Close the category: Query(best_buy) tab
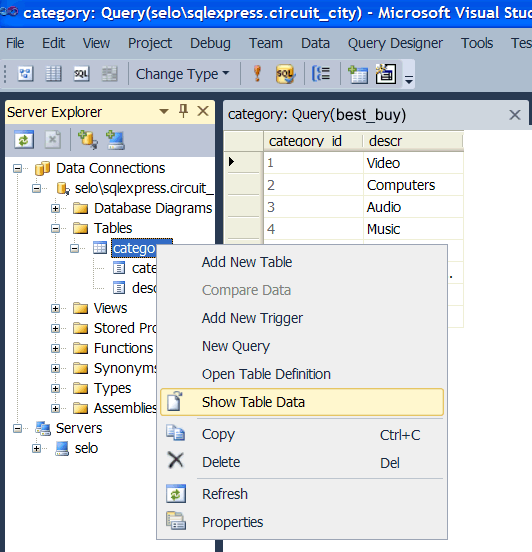Image resolution: width=532 pixels, height=552 pixels. pos(515,115)
